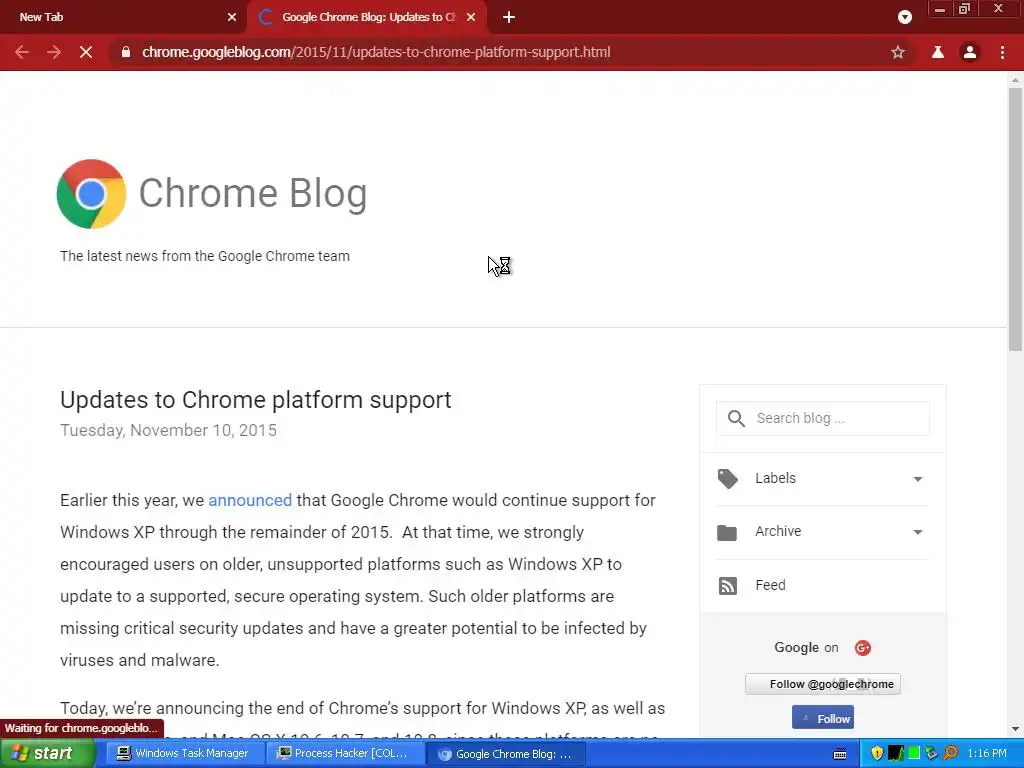Open the profile avatar menu
Image resolution: width=1024 pixels, height=768 pixels.
970,52
